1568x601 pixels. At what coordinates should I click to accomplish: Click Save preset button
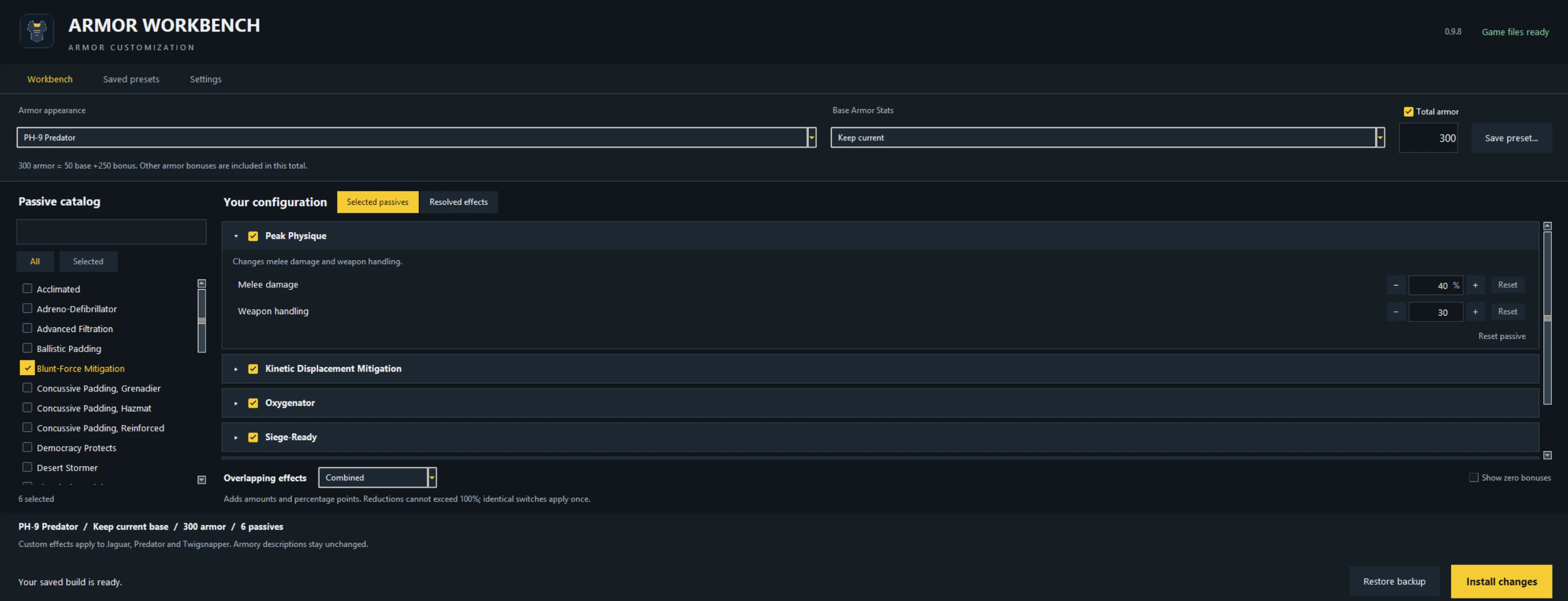coord(1511,138)
